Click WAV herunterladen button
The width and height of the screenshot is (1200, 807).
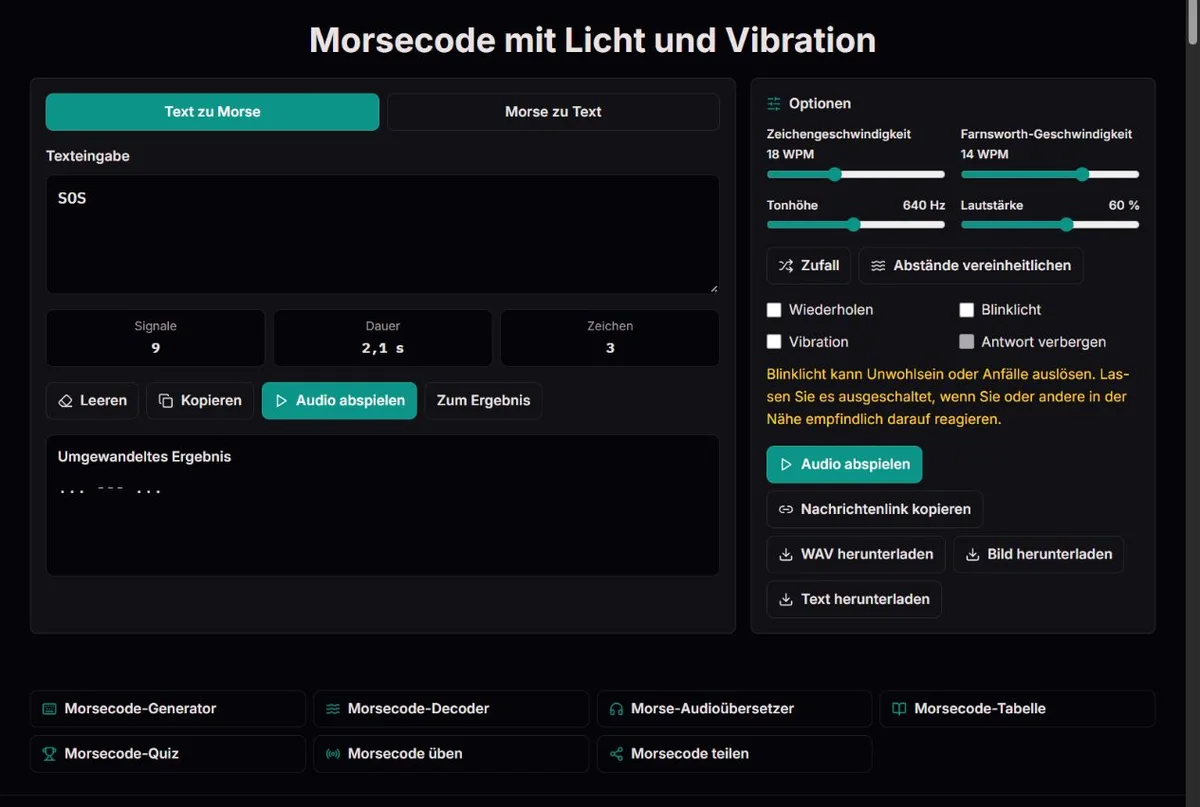pos(856,554)
